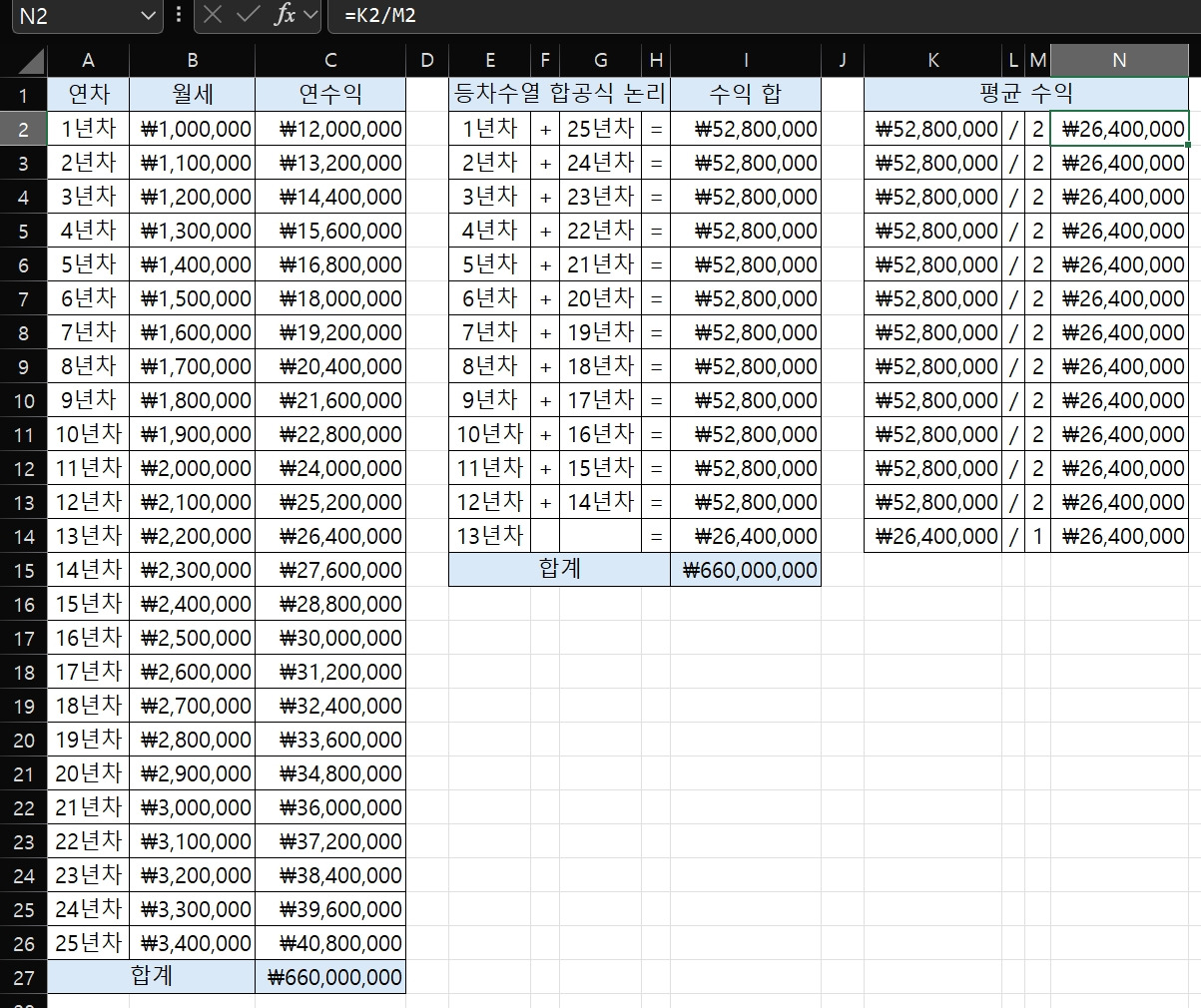The height and width of the screenshot is (1008, 1201).
Task: Click the 수익 합 header cell
Action: pos(746,95)
